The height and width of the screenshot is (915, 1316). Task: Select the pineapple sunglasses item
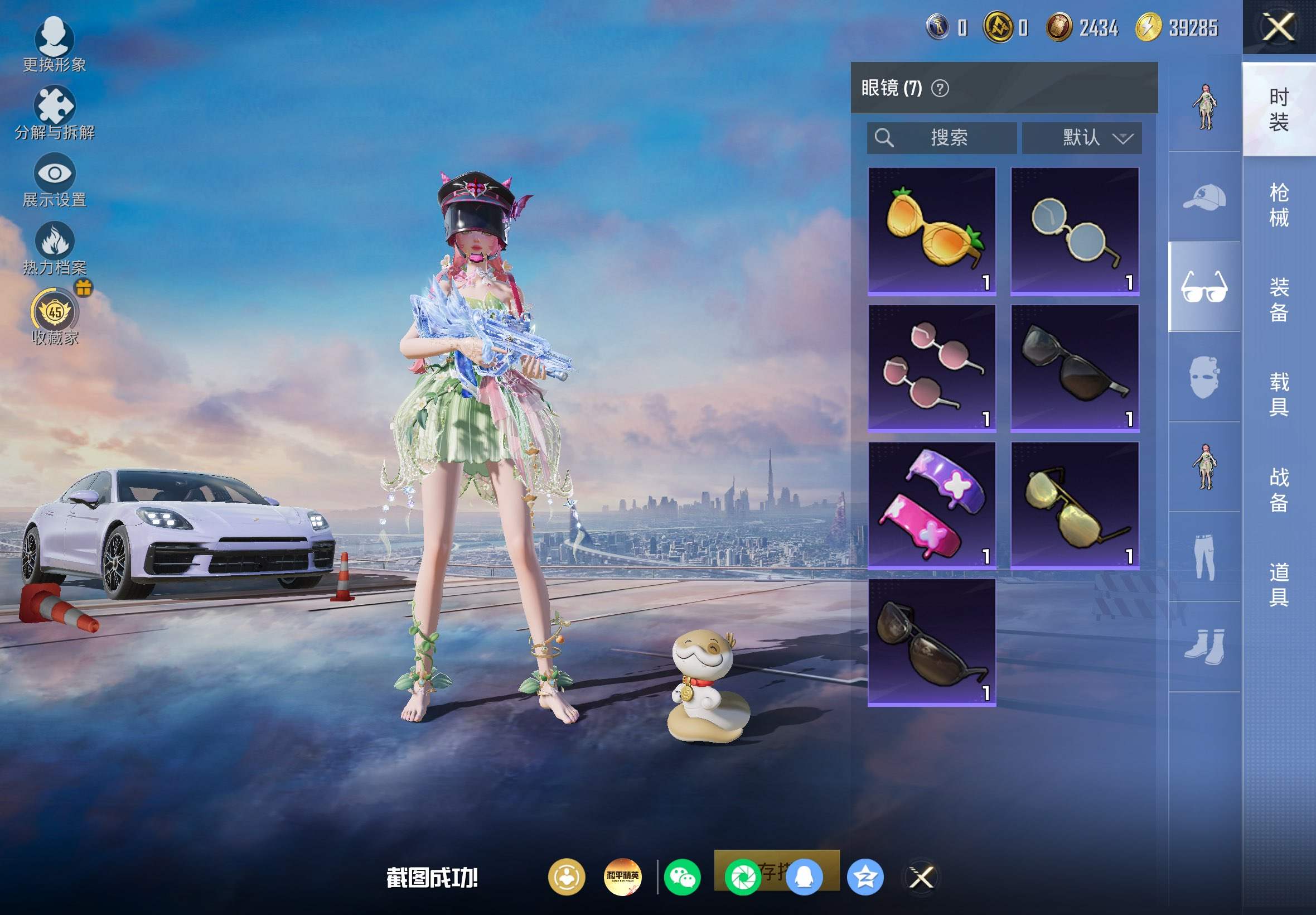(932, 232)
